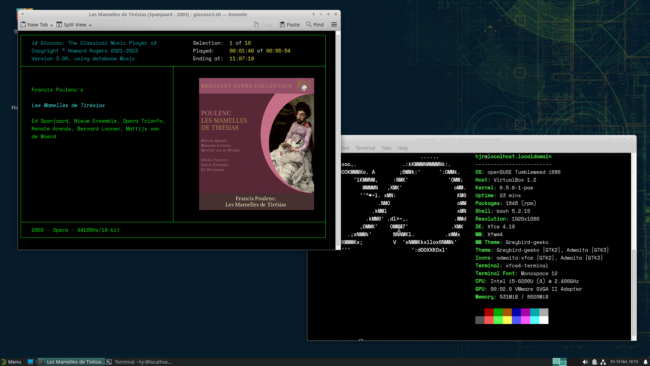Click the Terminal window vertical scrollbar
650x366 pixels.
(633, 247)
